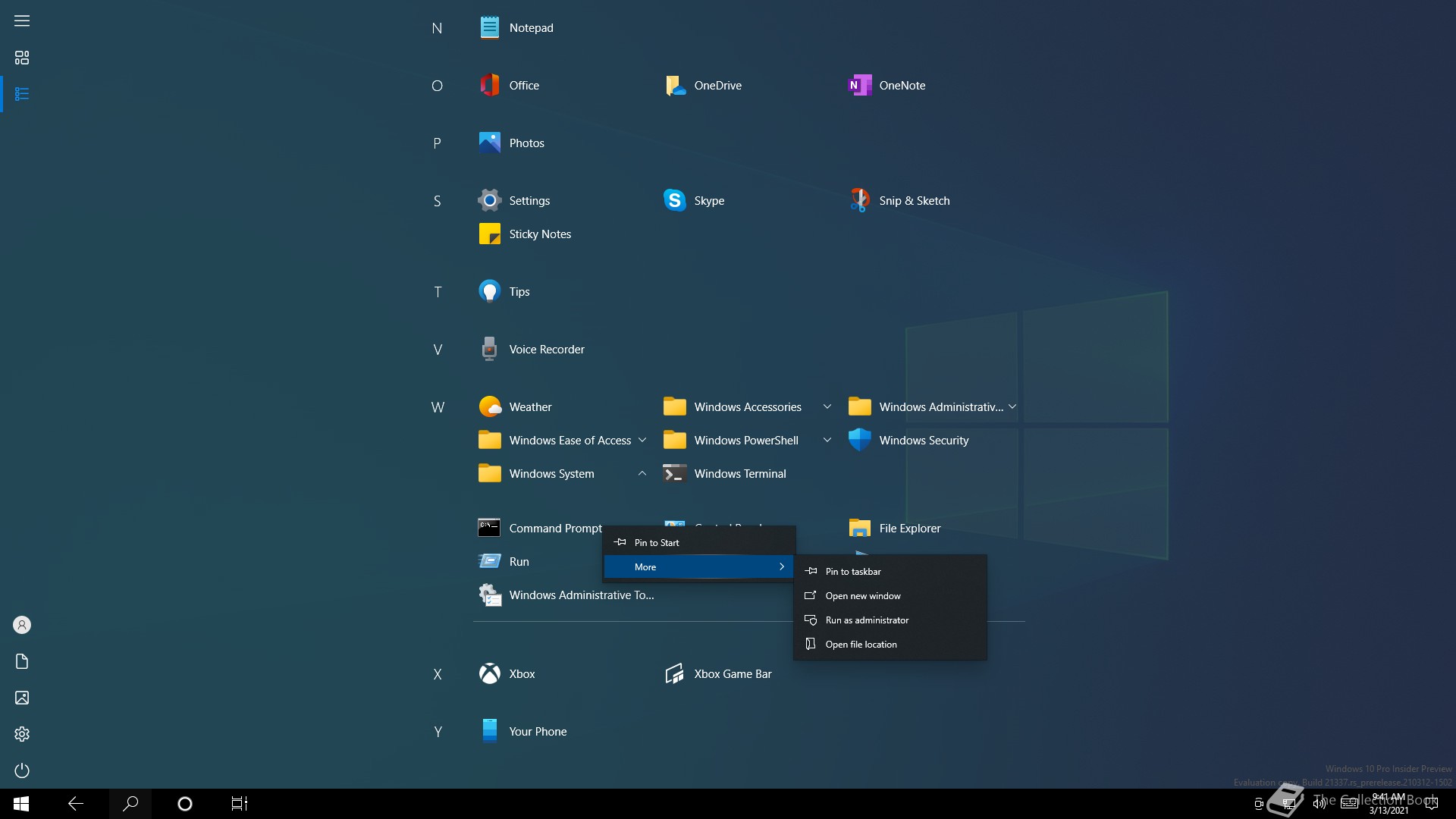Open Documents from the sidebar
The image size is (1456, 819).
22,661
